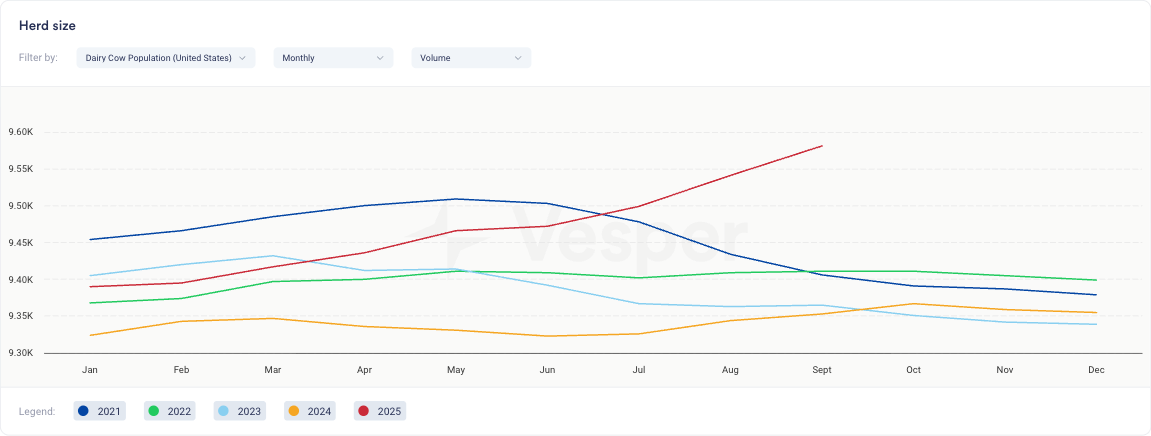Select the Sept x-axis label
Viewport: 1151px width, 436px height.
(821, 370)
